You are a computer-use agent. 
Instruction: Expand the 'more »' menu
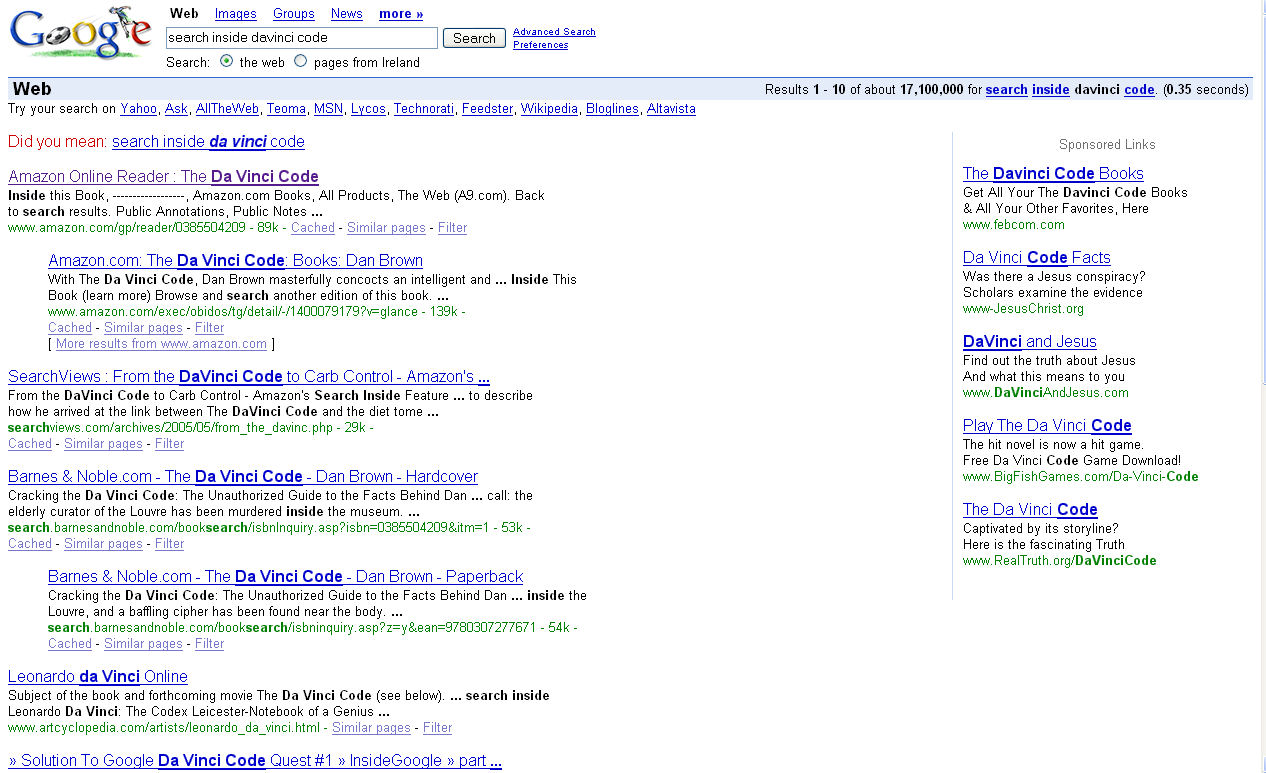401,14
